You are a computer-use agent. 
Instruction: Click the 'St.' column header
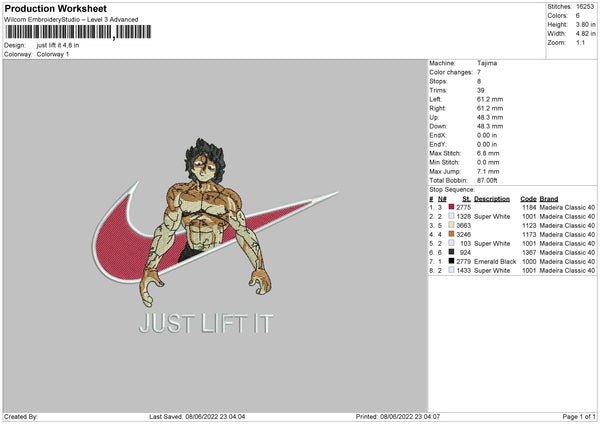click(x=466, y=199)
